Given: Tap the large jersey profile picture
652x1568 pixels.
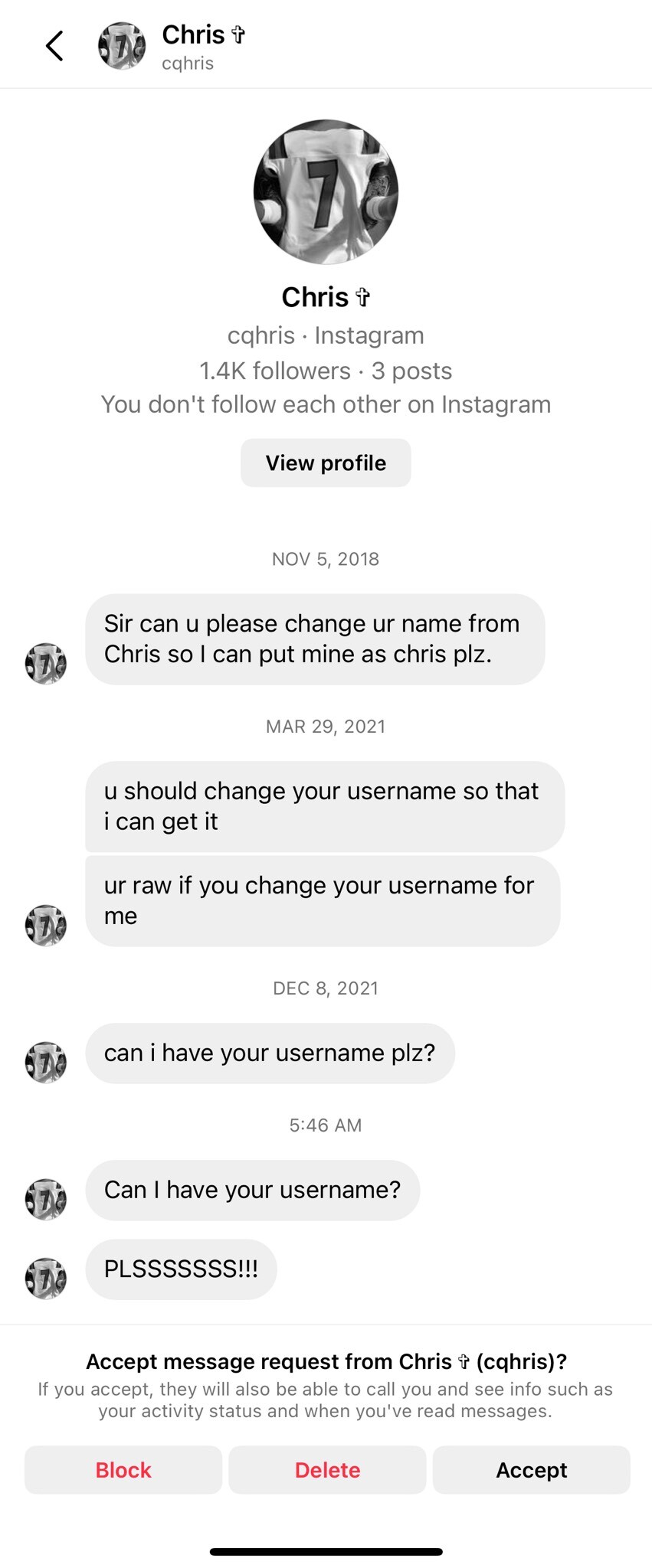Looking at the screenshot, I should pyautogui.click(x=326, y=191).
